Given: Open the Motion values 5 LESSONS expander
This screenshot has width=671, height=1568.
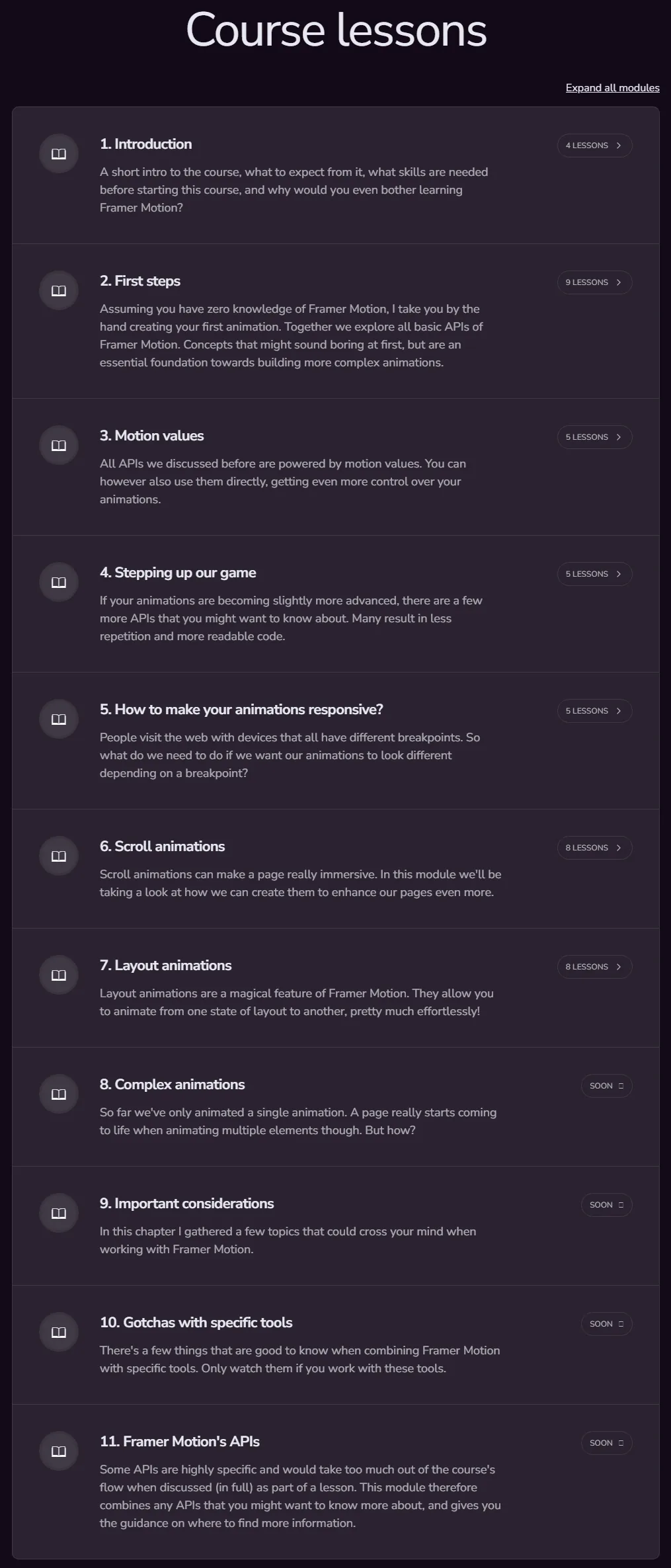Looking at the screenshot, I should coord(594,437).
